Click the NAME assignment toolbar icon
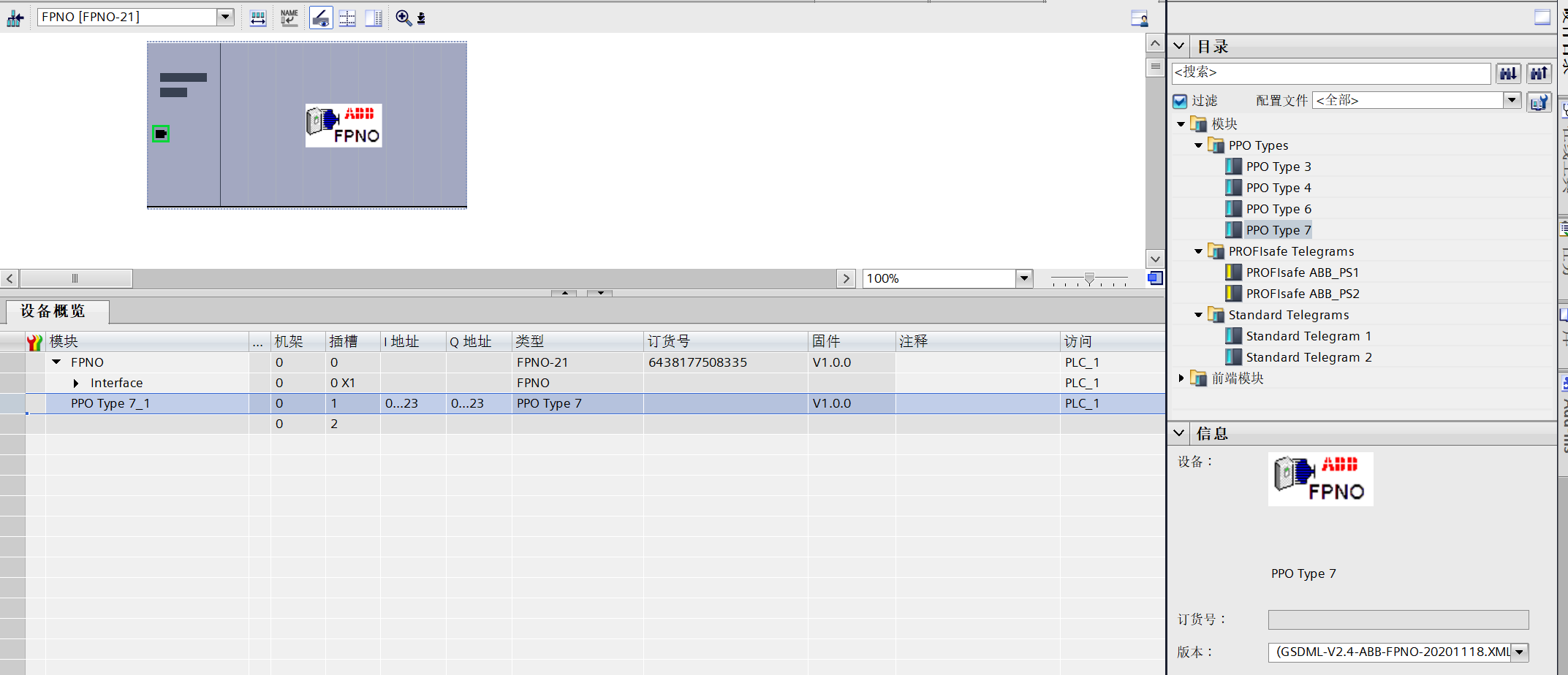Screen dimensions: 1568x675 (289, 18)
